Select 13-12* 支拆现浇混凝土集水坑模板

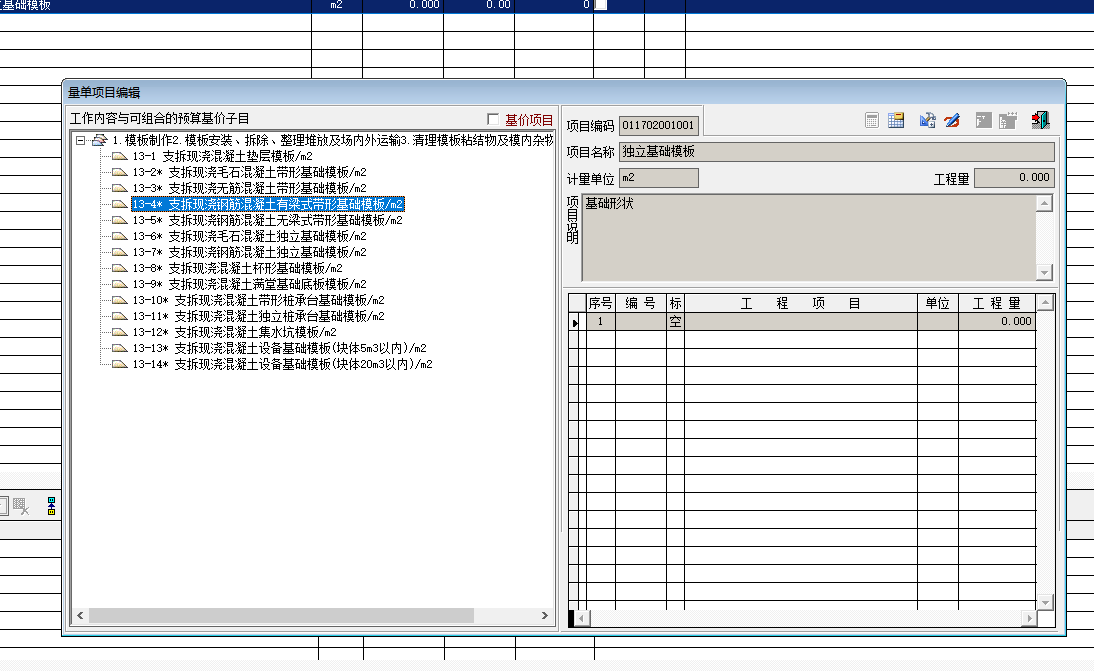tap(234, 333)
